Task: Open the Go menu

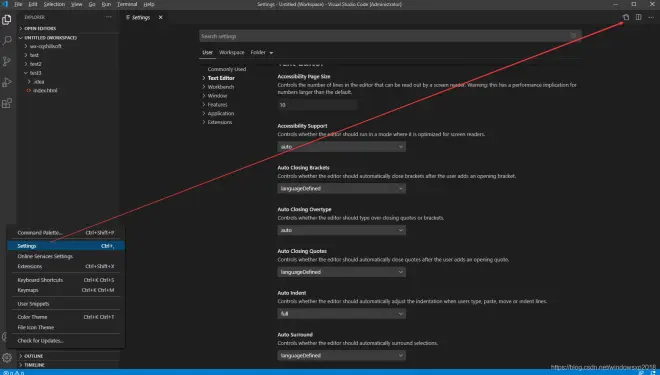Action: coord(92,4)
